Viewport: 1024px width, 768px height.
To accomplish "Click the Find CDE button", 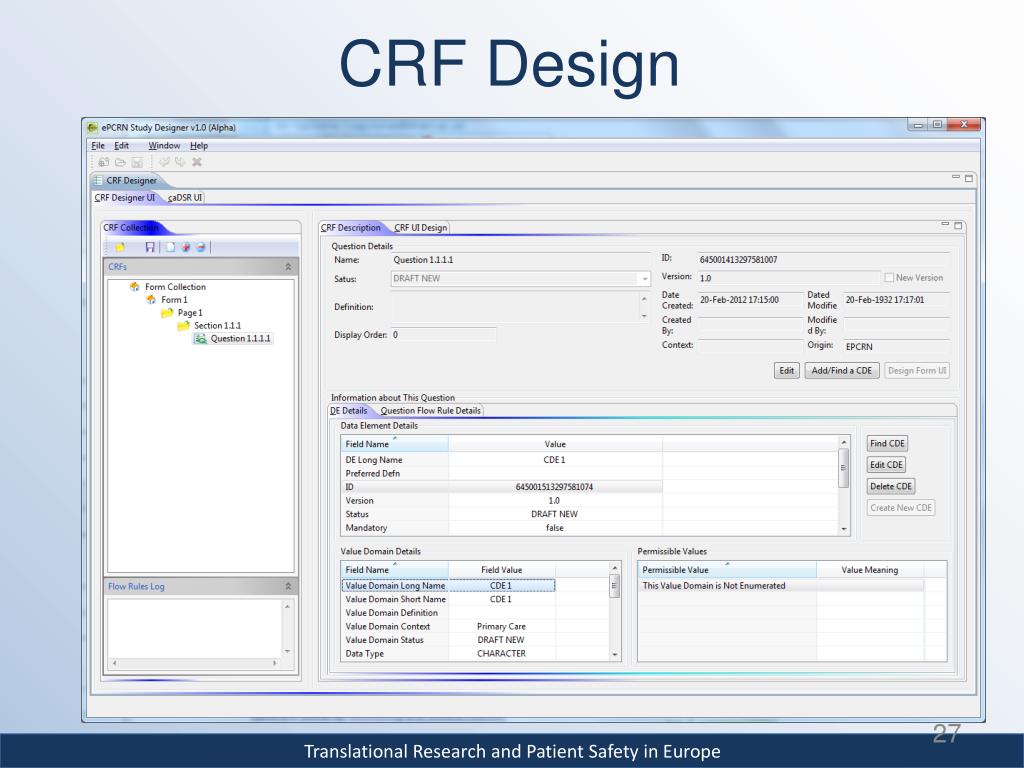I will click(x=887, y=443).
